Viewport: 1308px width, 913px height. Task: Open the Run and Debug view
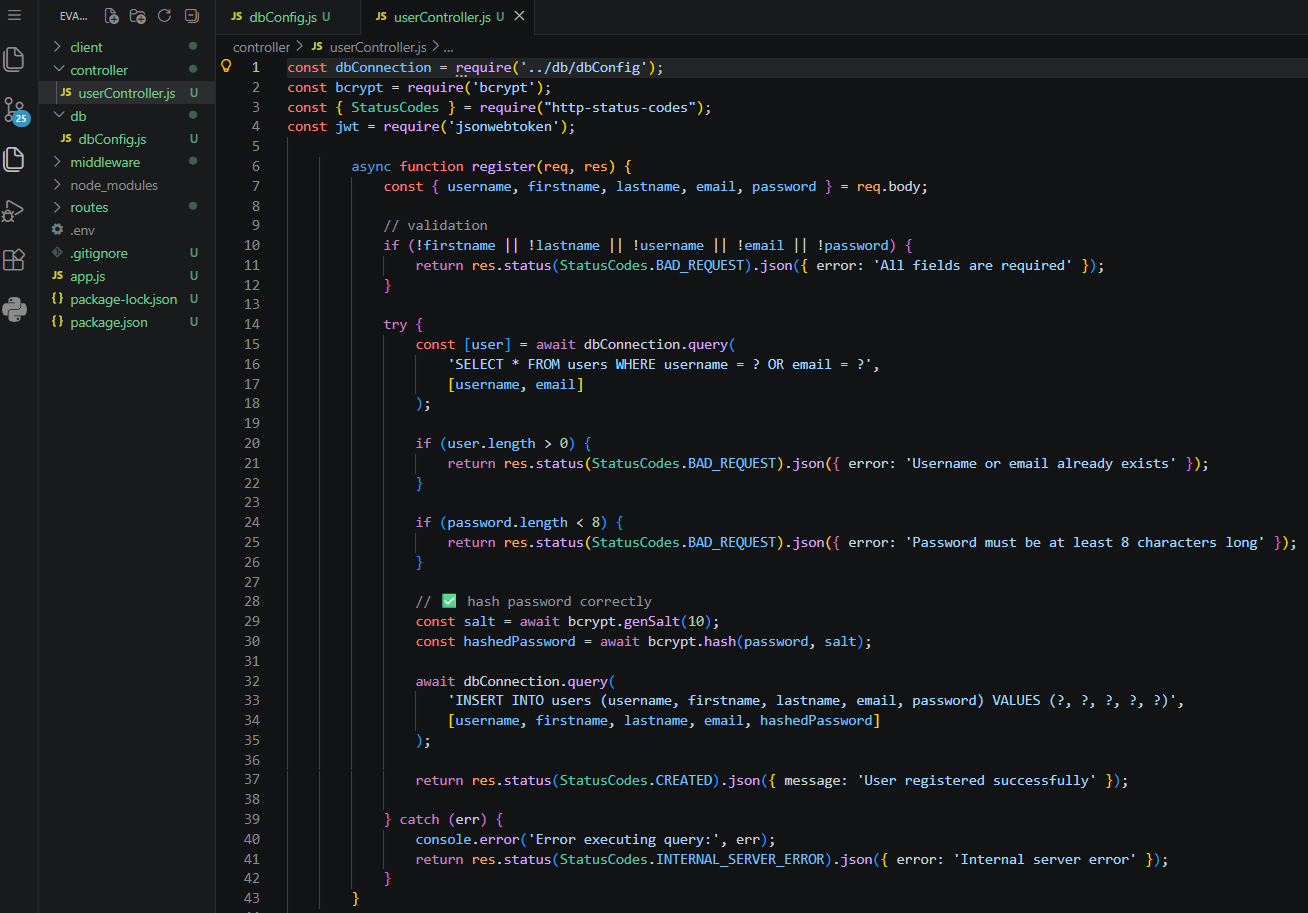[13, 210]
